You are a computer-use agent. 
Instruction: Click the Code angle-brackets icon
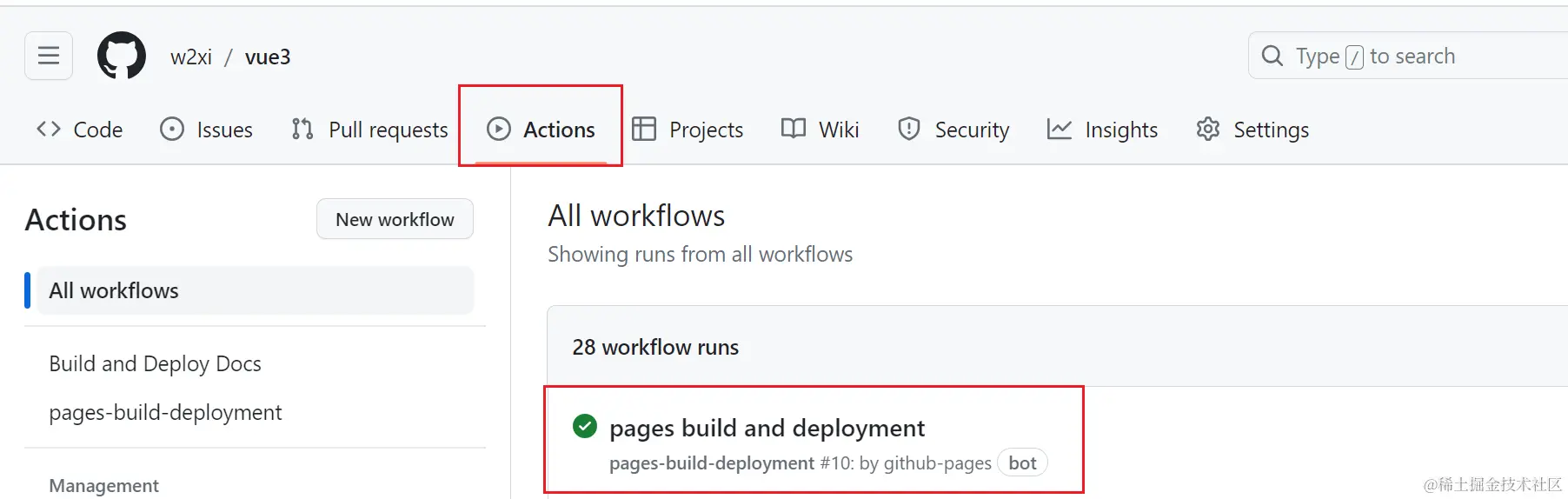[x=49, y=130]
